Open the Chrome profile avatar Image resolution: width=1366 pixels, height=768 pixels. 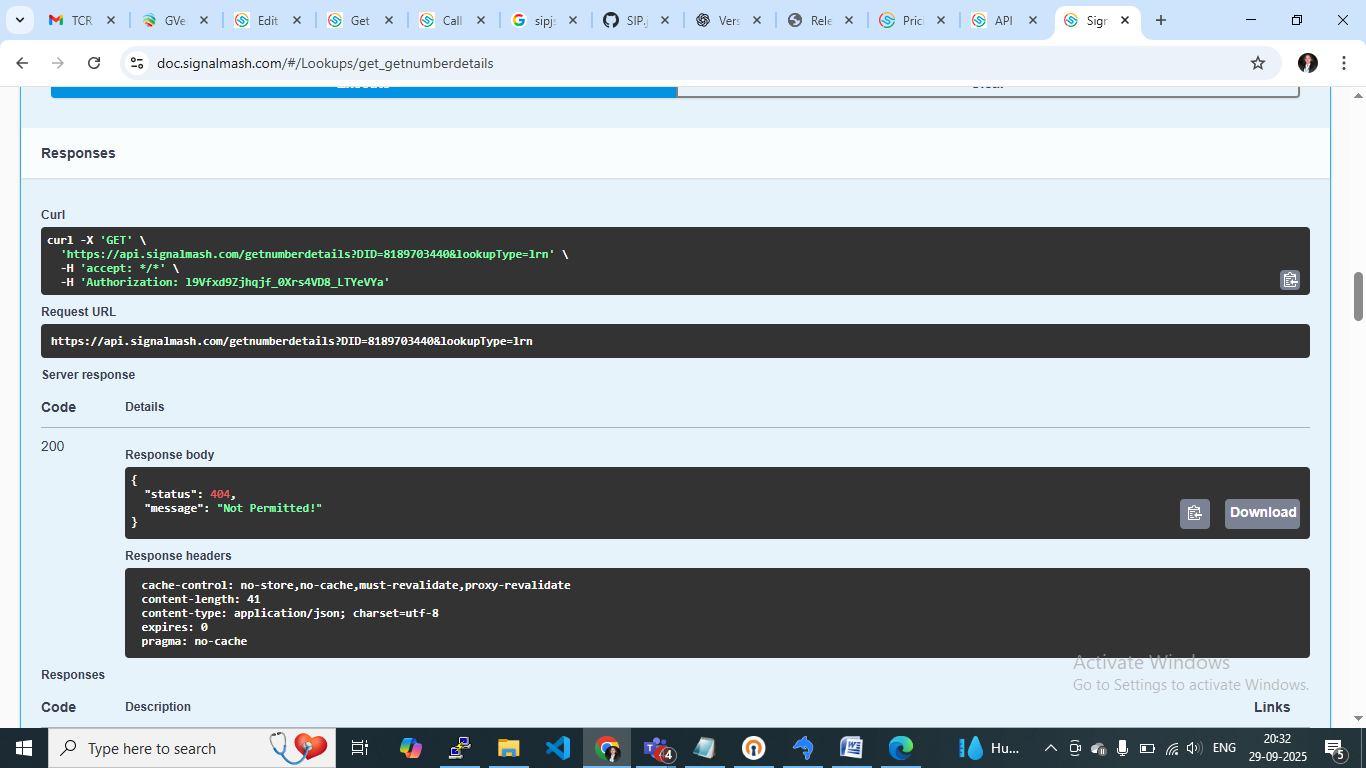tap(1308, 63)
